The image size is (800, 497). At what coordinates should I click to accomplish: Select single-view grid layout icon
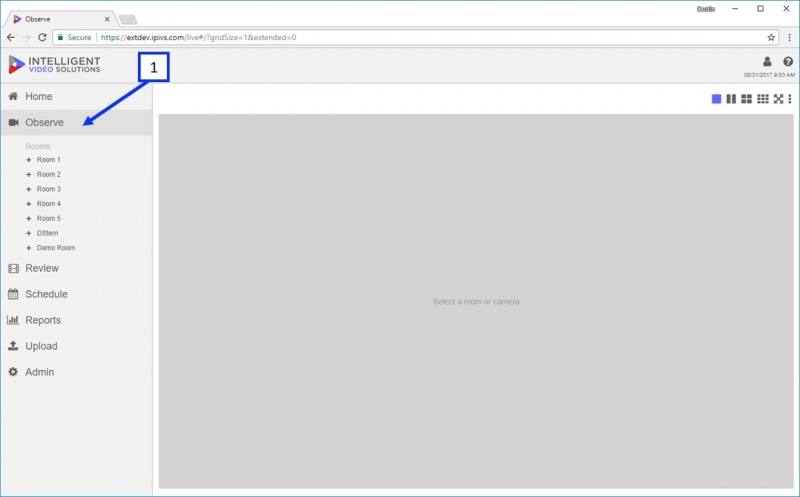coord(716,99)
